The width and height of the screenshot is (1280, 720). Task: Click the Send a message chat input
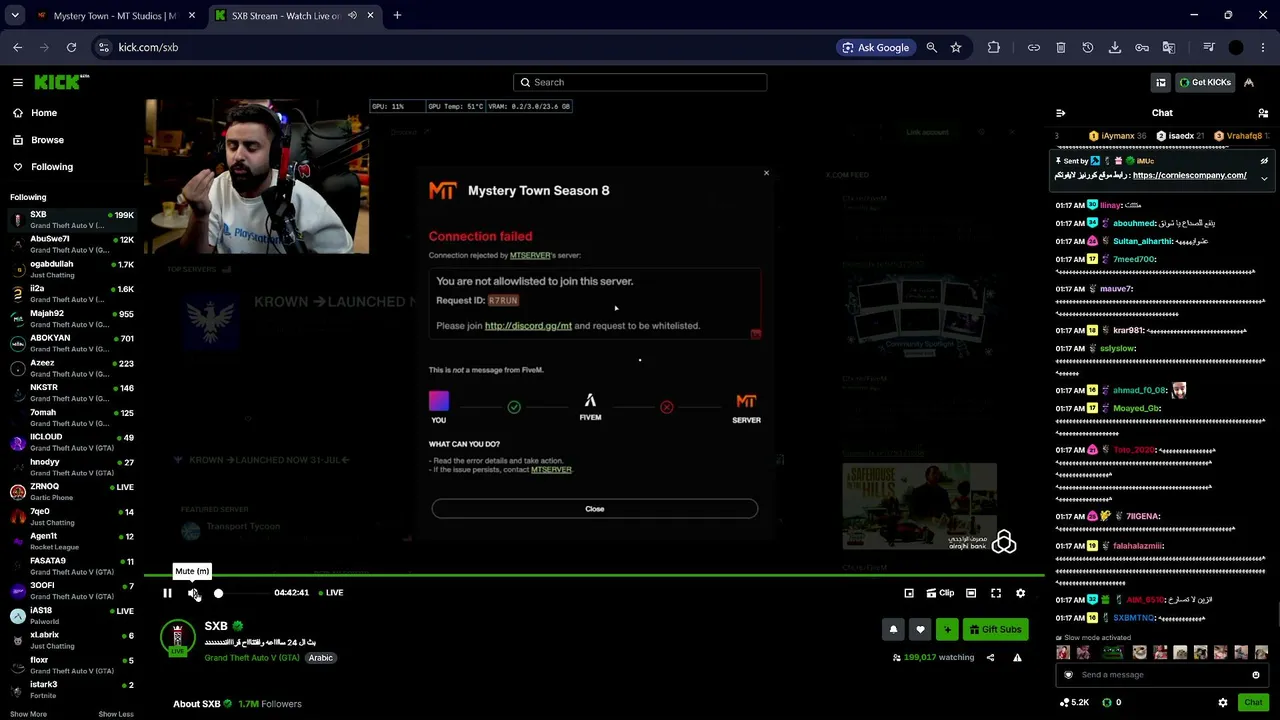(1161, 675)
